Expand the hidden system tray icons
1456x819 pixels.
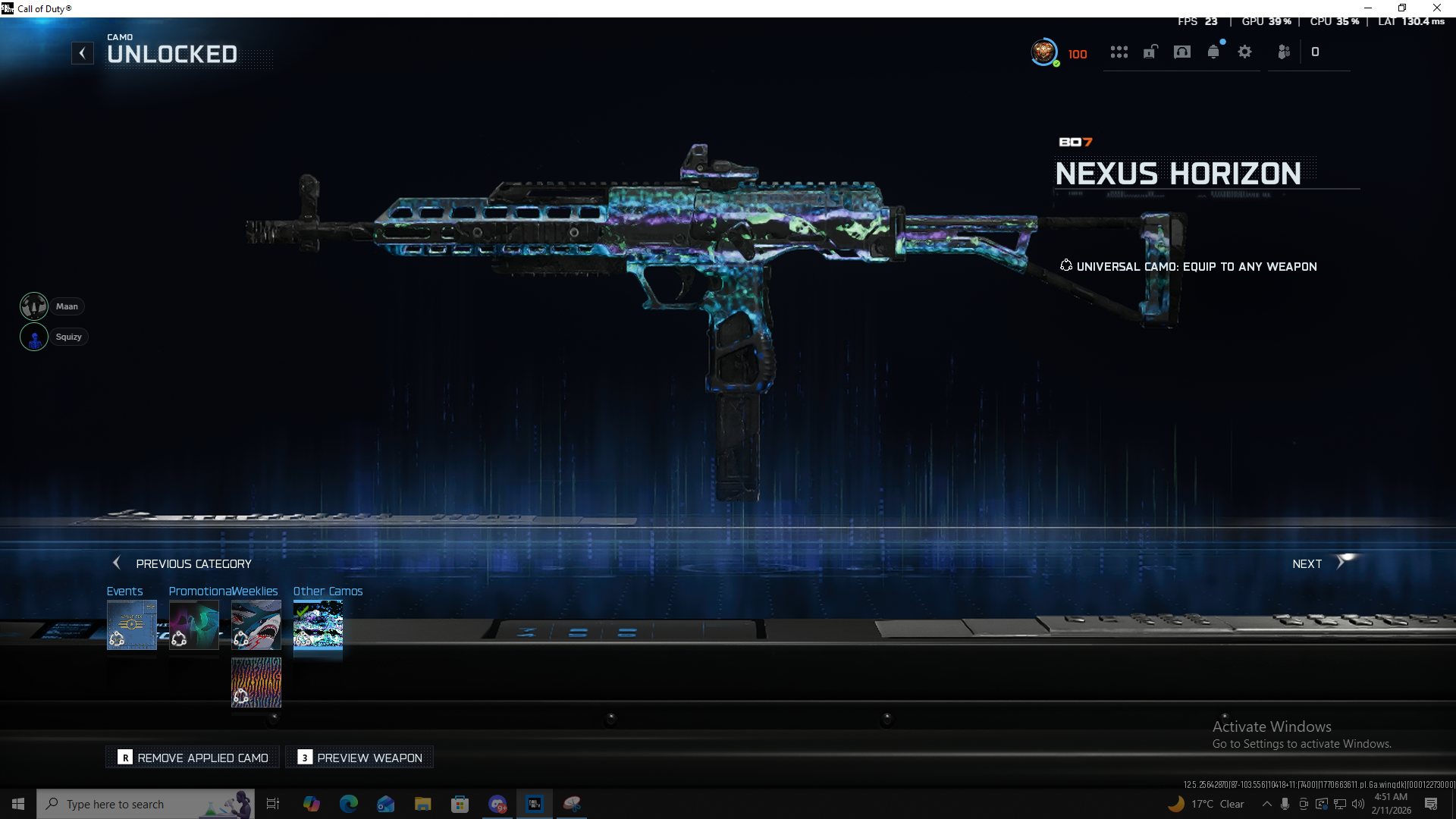coord(1267,804)
